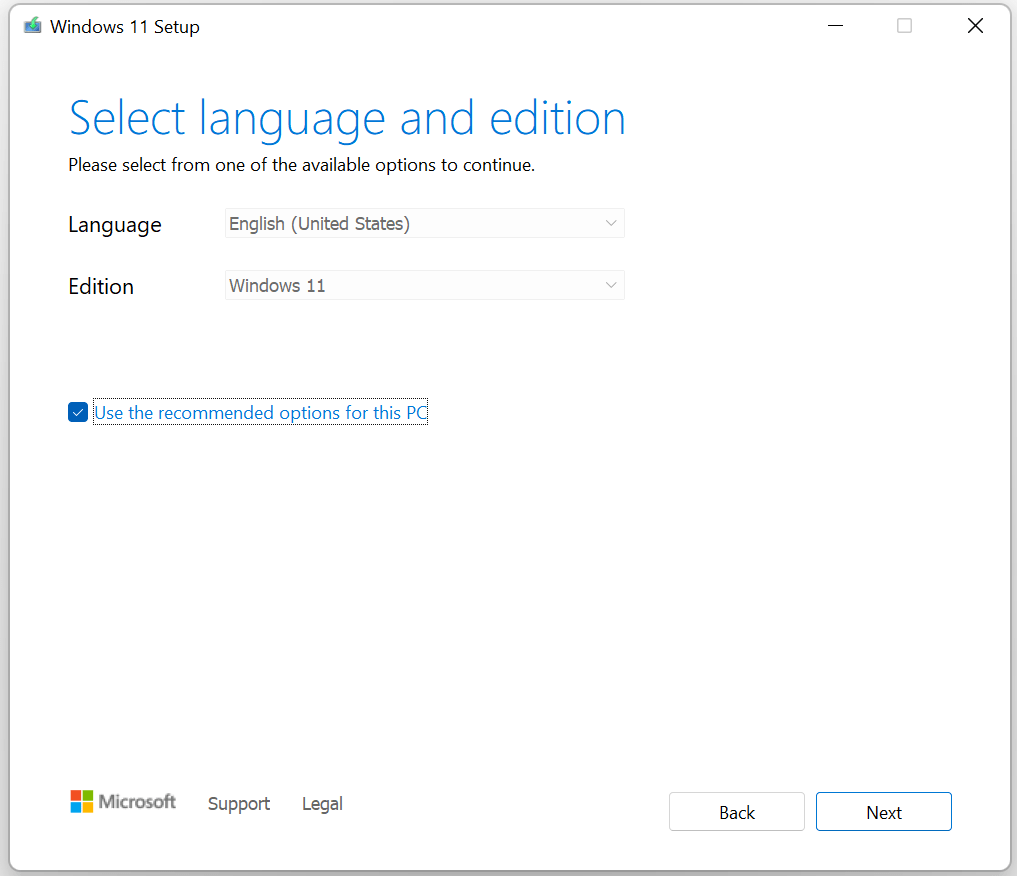This screenshot has width=1017, height=876.
Task: Click the Windows 11 Setup title bar icon
Action: (x=31, y=25)
